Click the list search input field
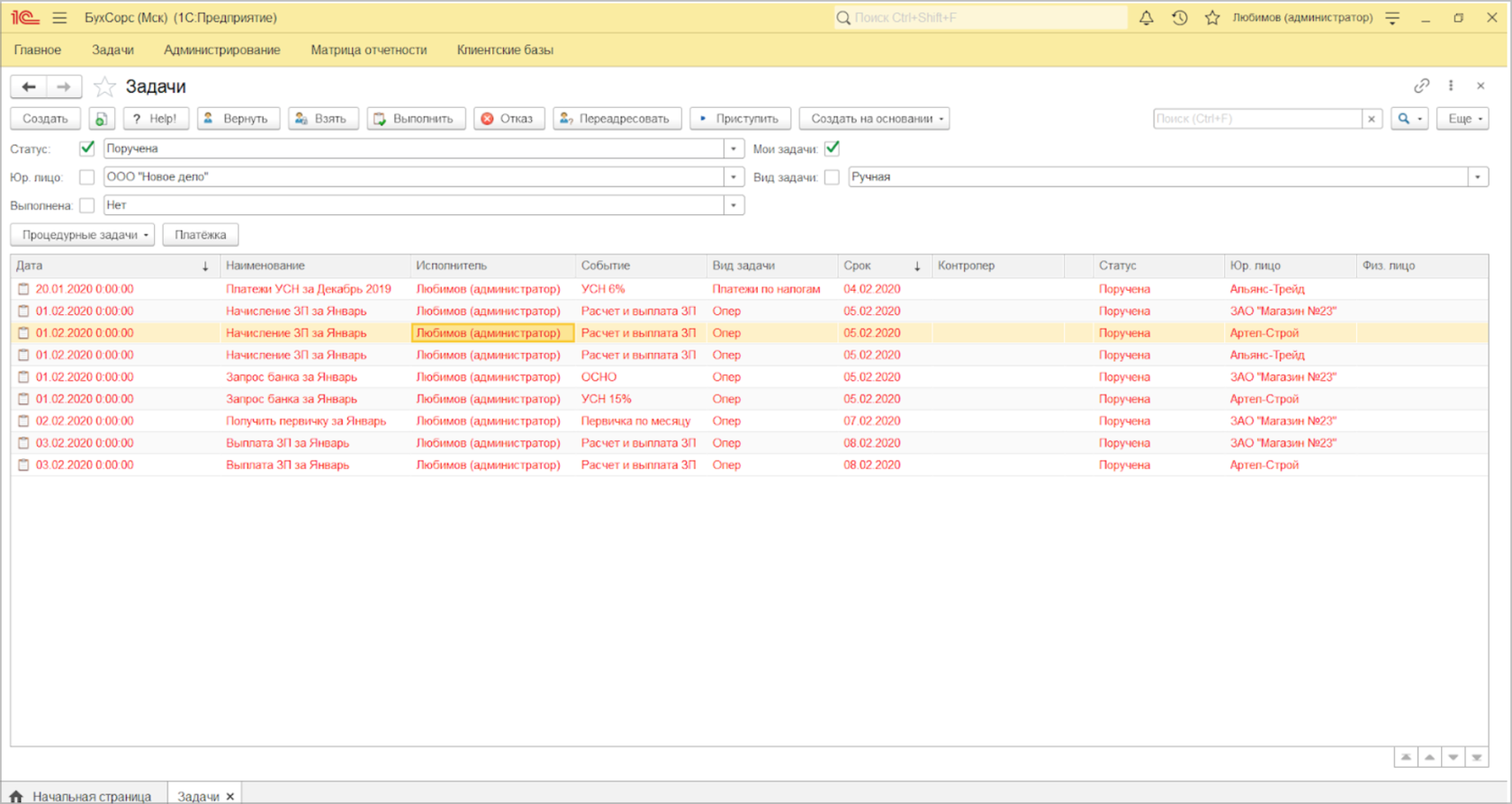Screen dimensions: 1512x804 click(1257, 119)
